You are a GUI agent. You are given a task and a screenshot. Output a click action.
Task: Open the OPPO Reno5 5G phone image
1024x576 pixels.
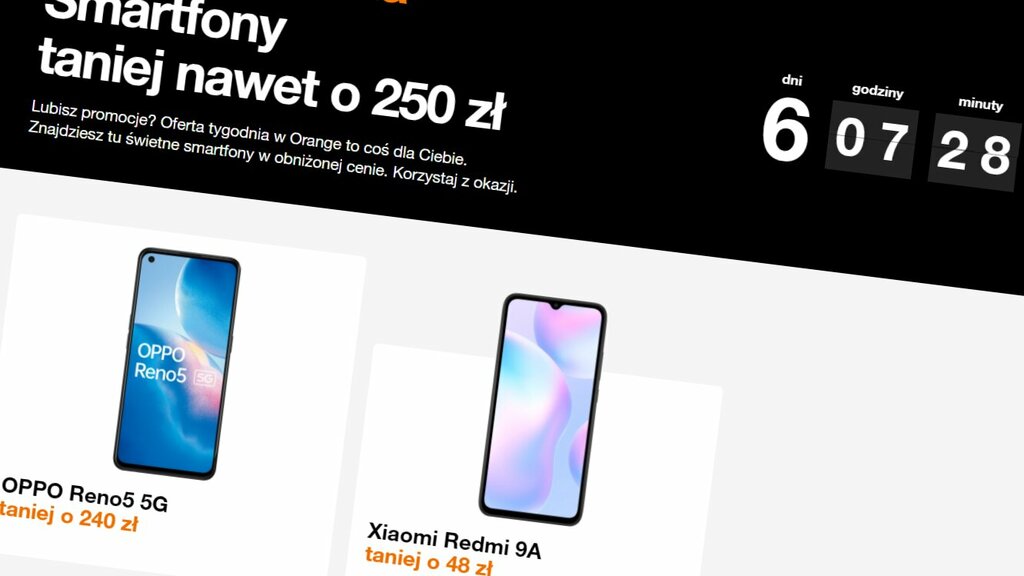coord(177,363)
